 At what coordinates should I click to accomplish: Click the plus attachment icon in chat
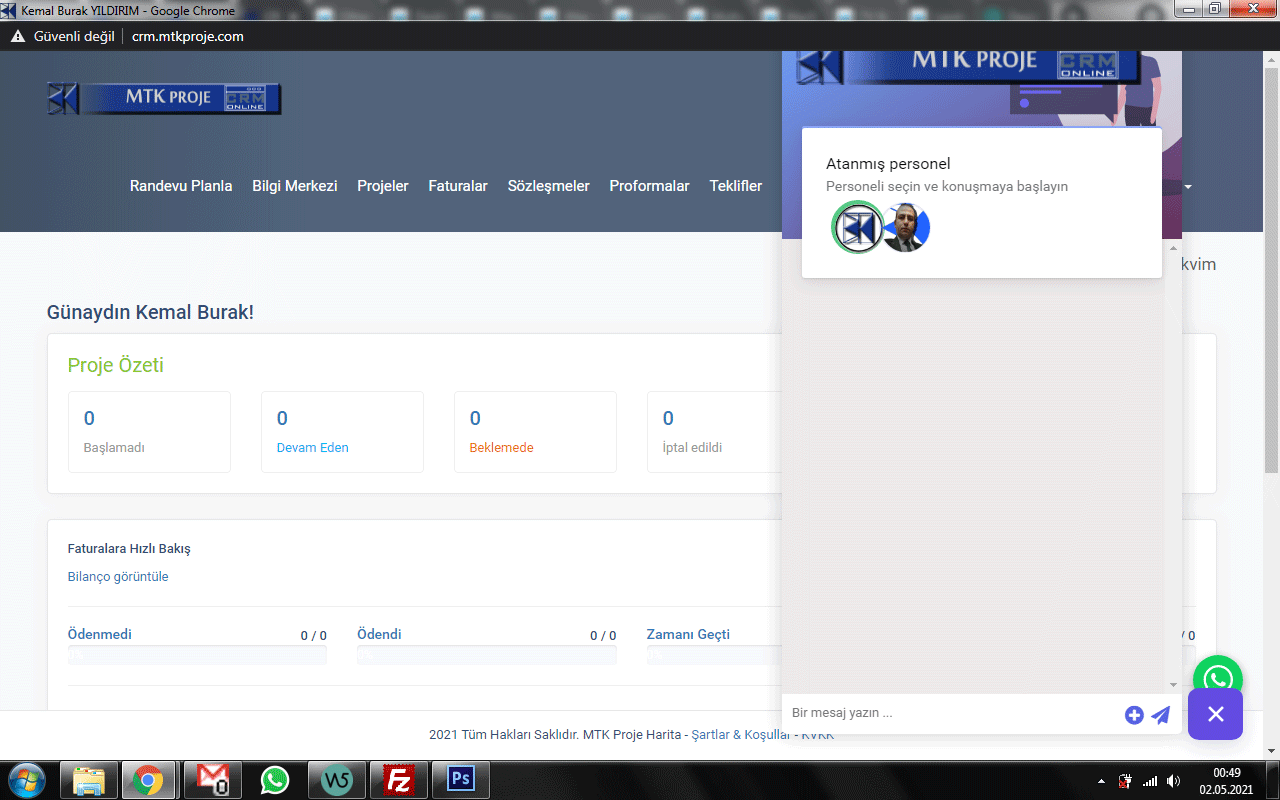tap(1134, 714)
